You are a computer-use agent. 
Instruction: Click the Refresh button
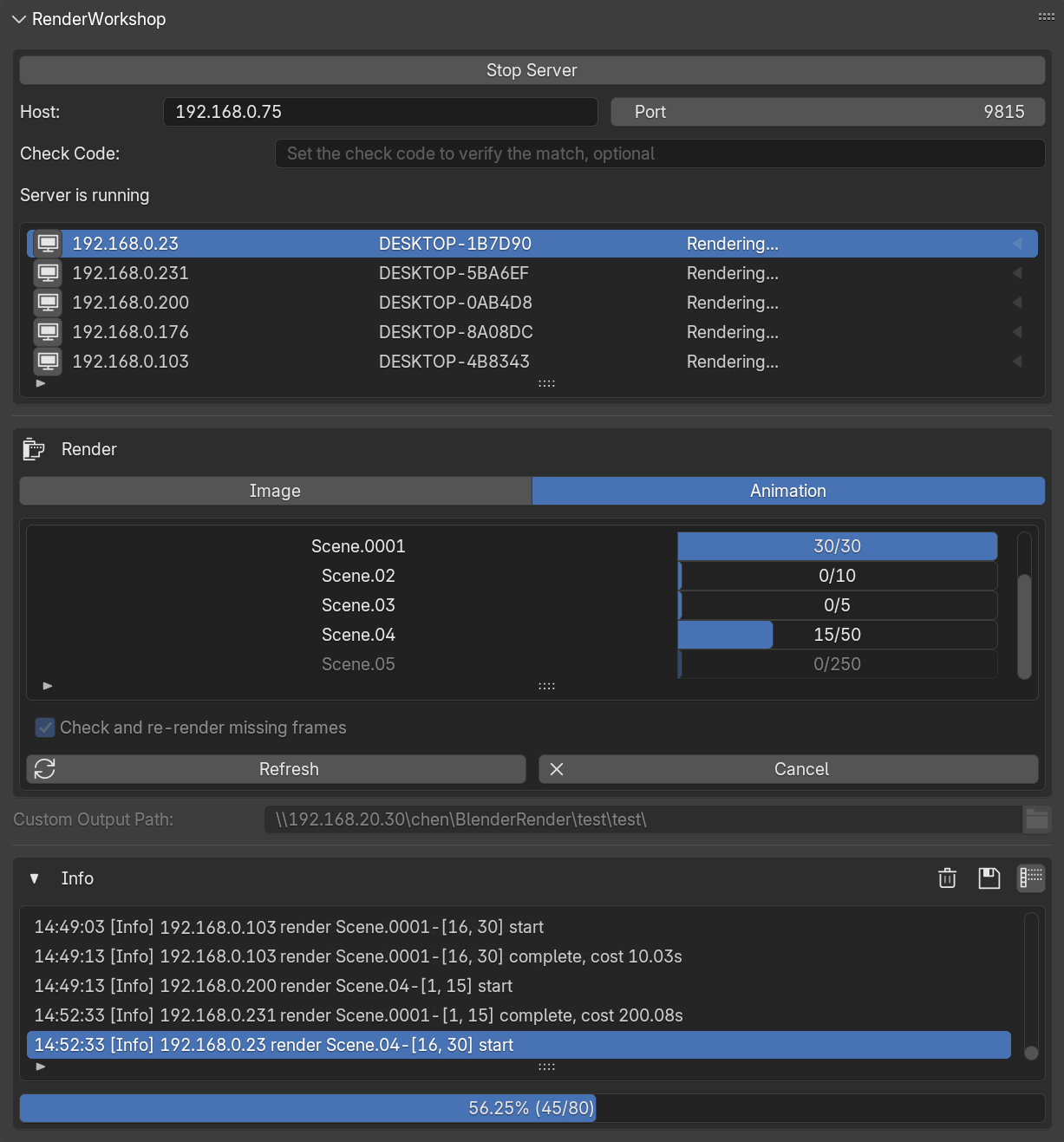click(289, 769)
